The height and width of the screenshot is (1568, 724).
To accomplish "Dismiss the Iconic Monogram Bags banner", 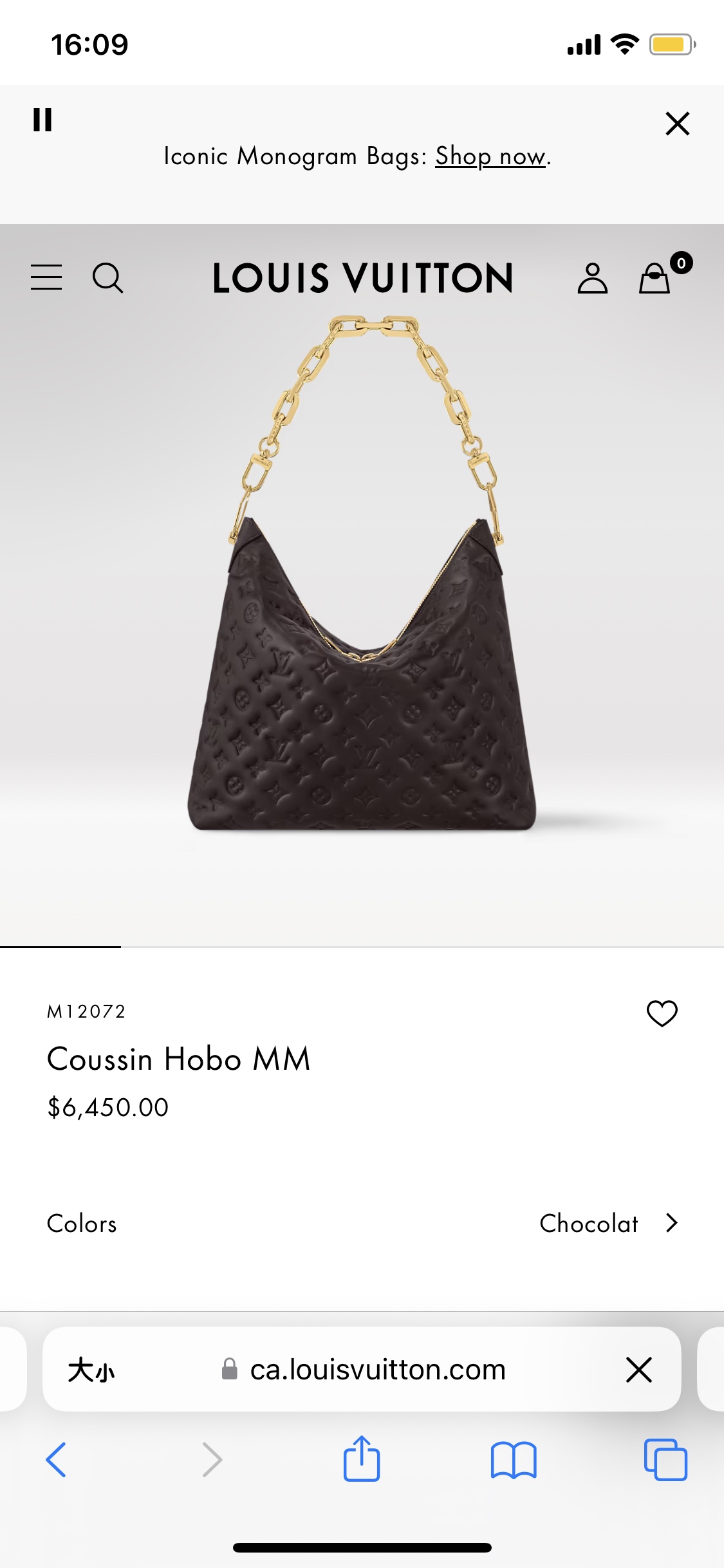I will [677, 123].
